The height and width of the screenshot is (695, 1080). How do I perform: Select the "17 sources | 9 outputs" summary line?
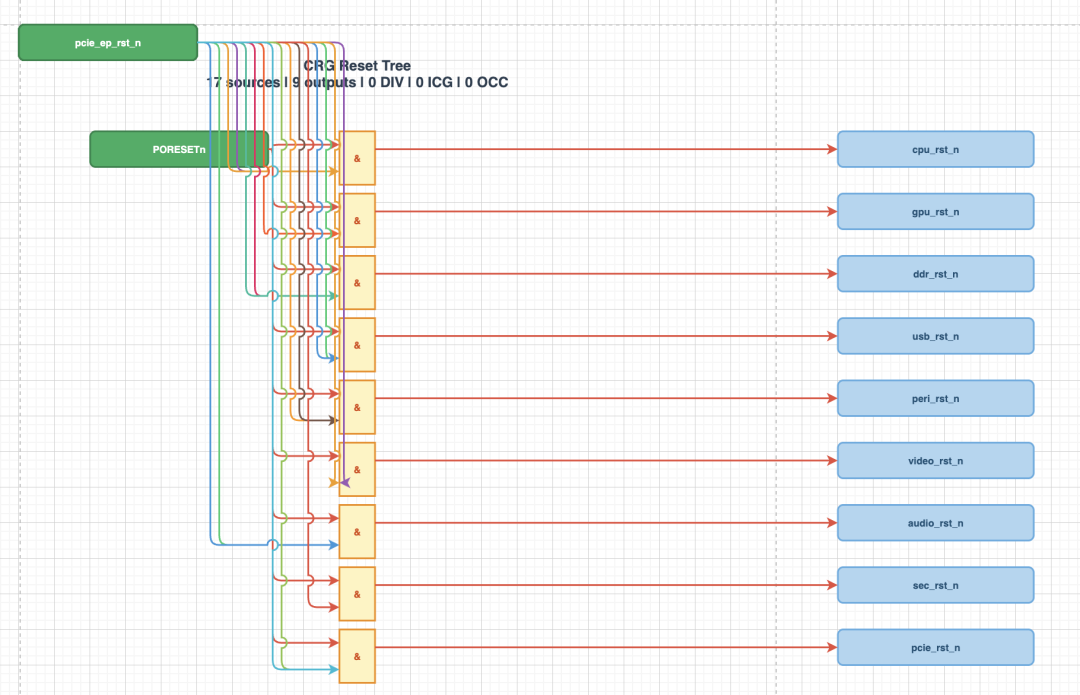click(x=357, y=83)
